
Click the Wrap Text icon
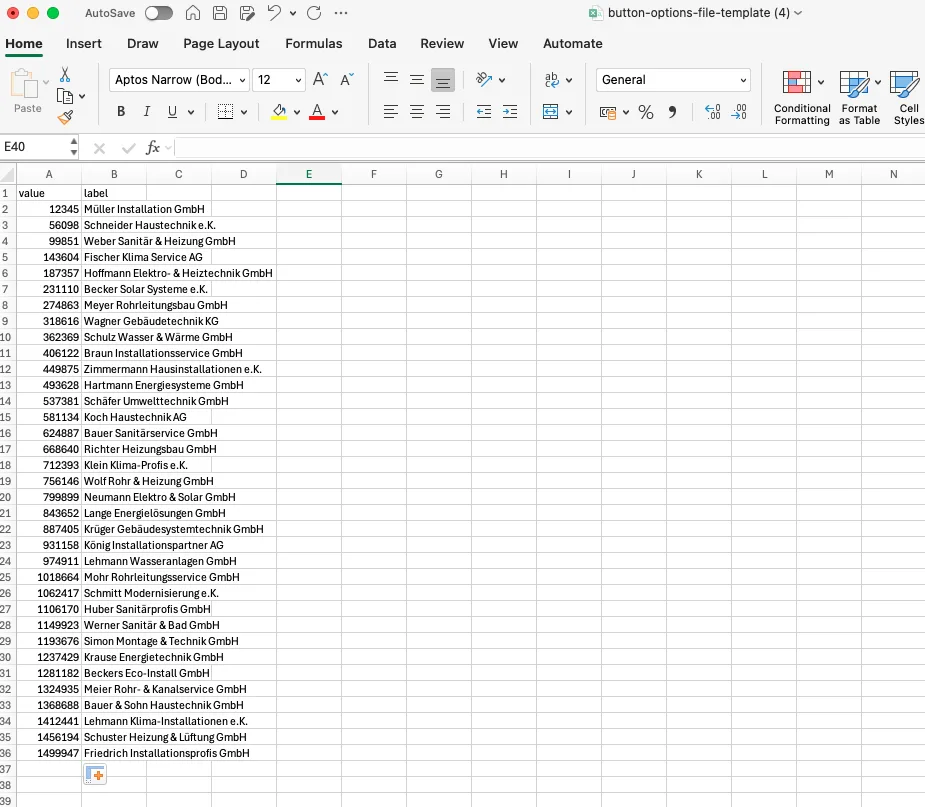(552, 80)
